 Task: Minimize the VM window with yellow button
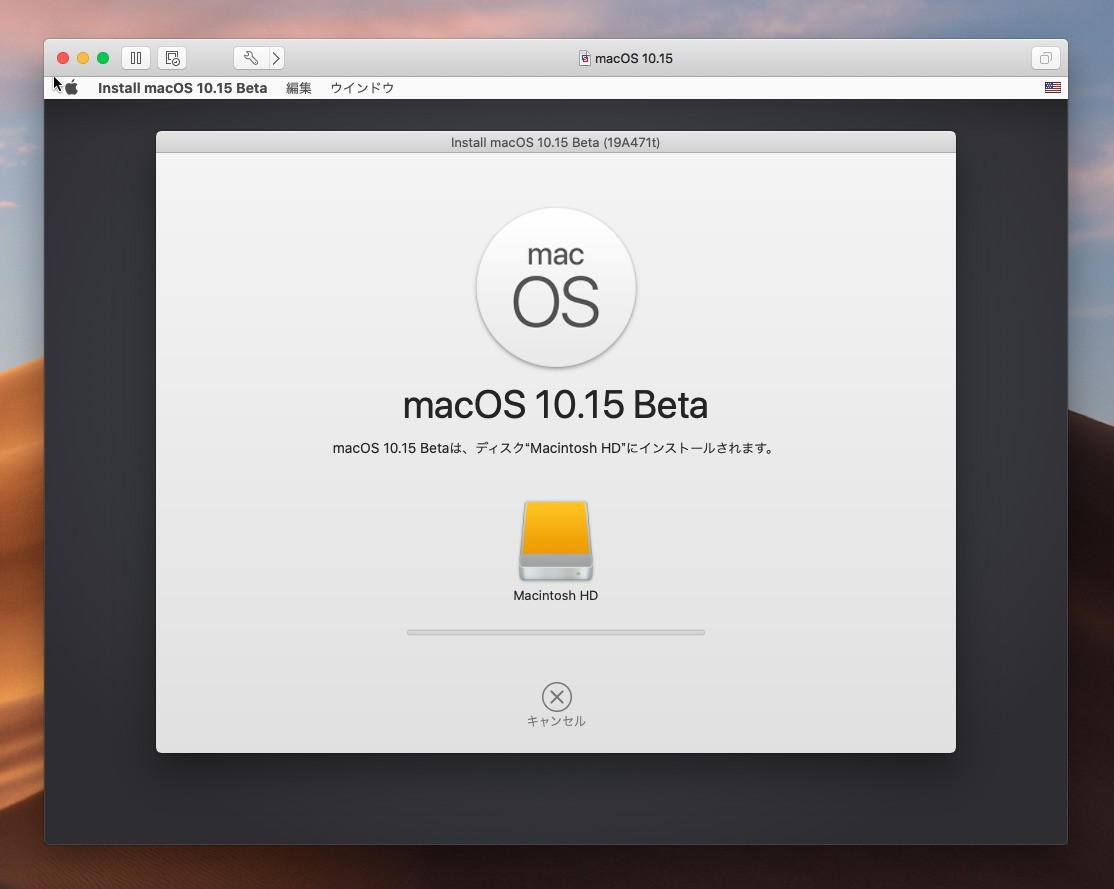pyautogui.click(x=83, y=58)
